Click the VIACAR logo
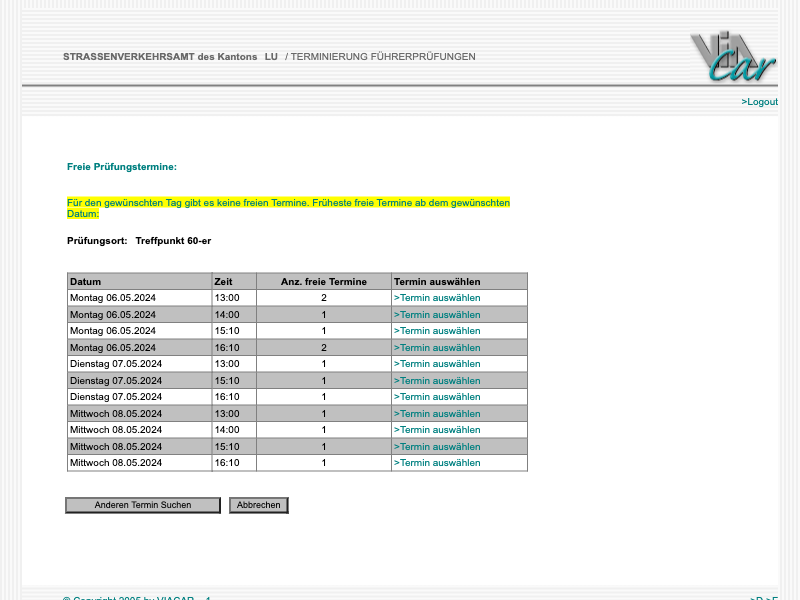This screenshot has height=600, width=800. [x=732, y=57]
